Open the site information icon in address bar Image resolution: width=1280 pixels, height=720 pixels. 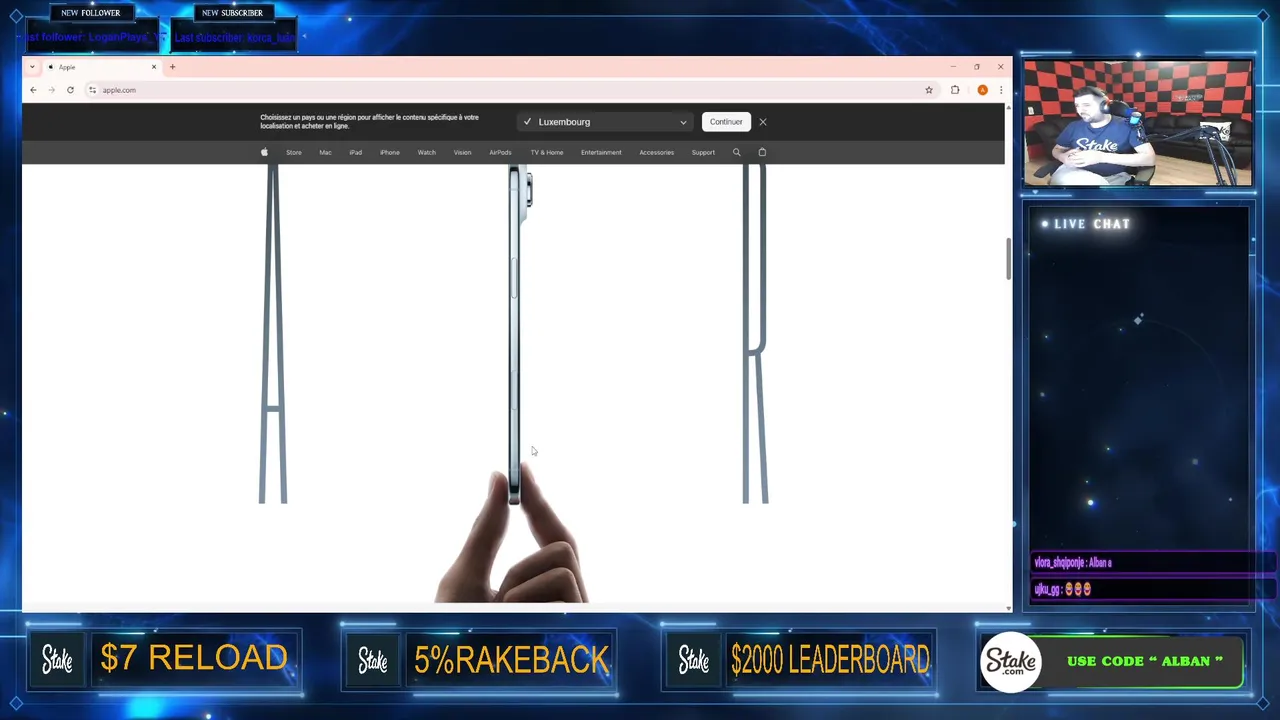92,90
